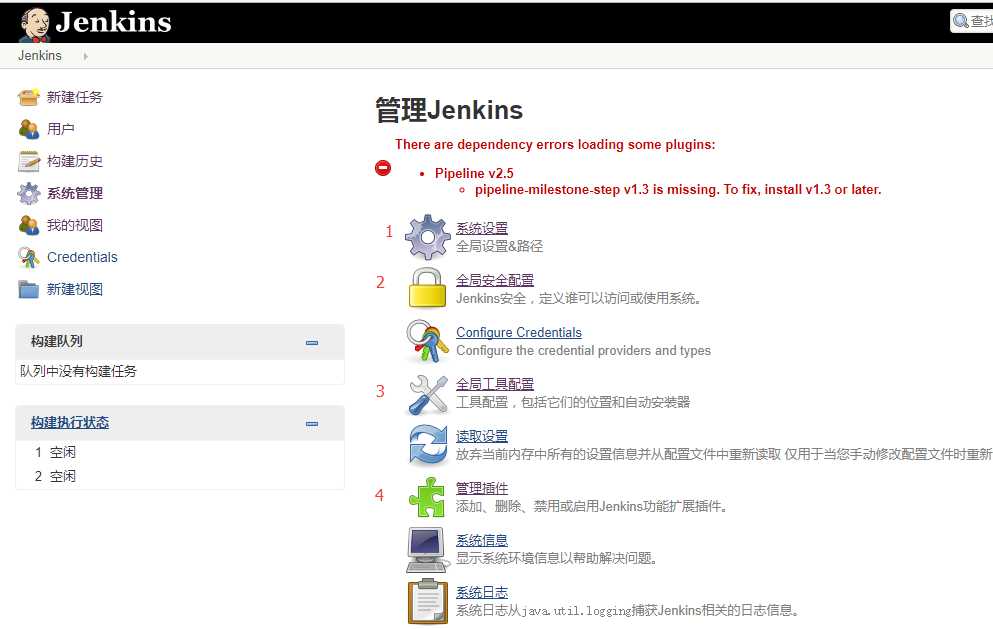This screenshot has width=993, height=629.
Task: Open the 我的视图 sidebar link
Action: click(75, 225)
